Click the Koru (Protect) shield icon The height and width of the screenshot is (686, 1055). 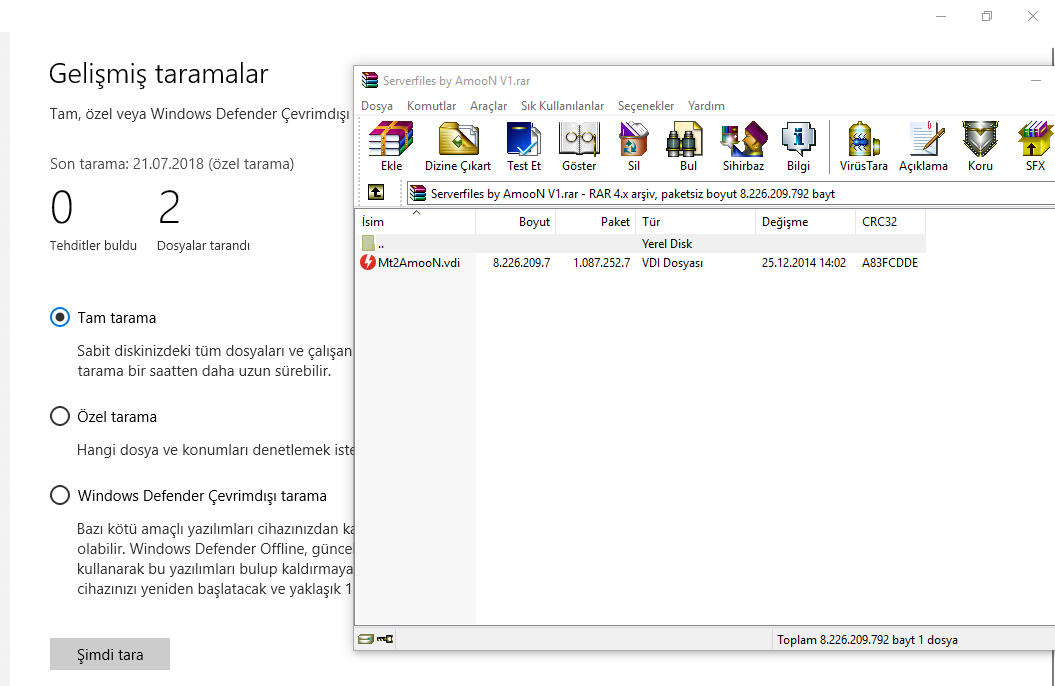tap(980, 146)
